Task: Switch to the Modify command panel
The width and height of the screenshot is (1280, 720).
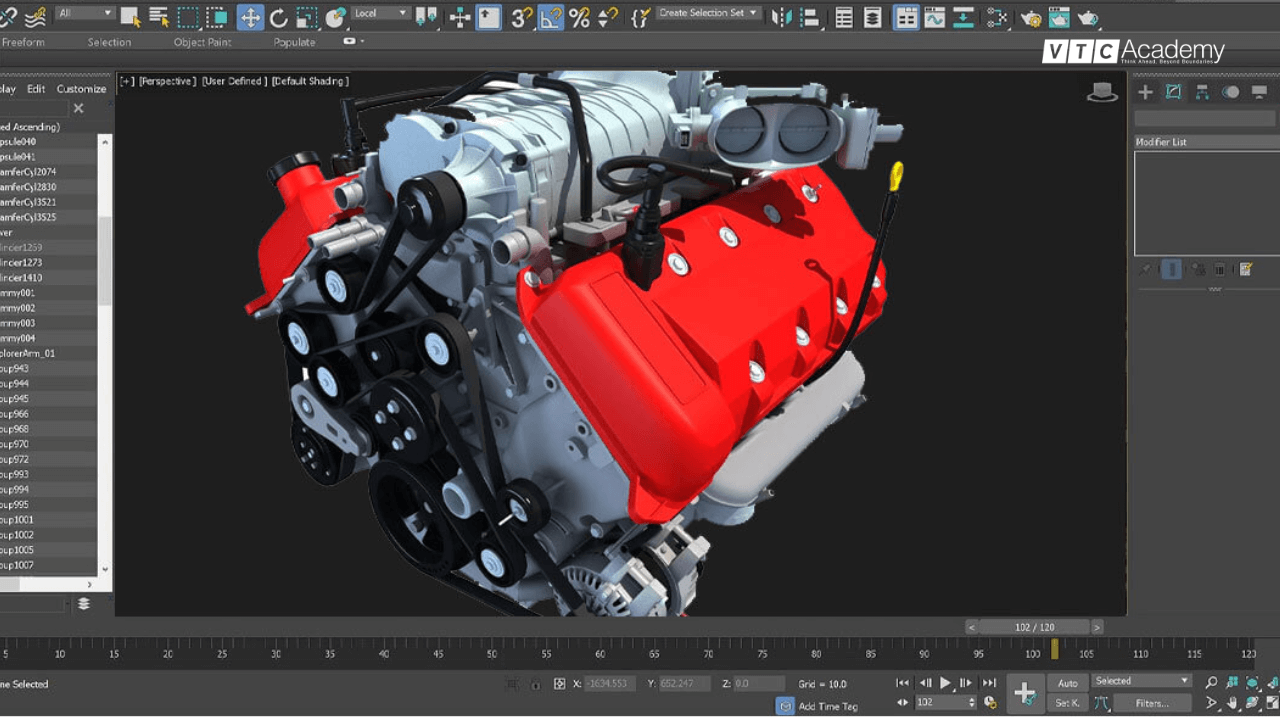Action: tap(1173, 92)
